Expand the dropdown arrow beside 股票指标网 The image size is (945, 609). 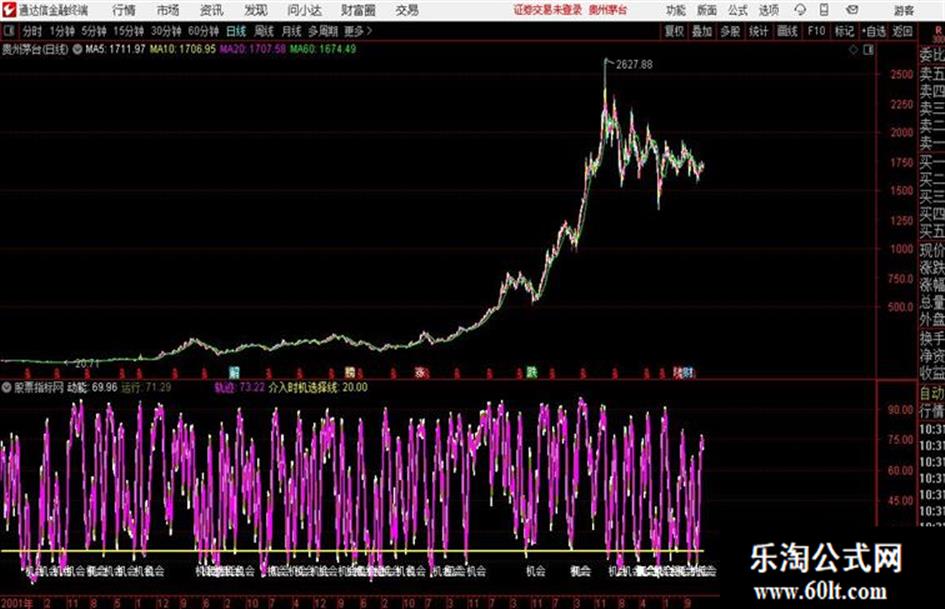coord(7,387)
